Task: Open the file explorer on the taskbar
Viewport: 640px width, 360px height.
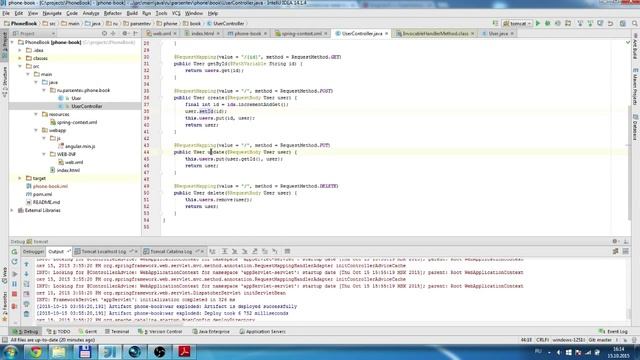Action: (x=60, y=351)
